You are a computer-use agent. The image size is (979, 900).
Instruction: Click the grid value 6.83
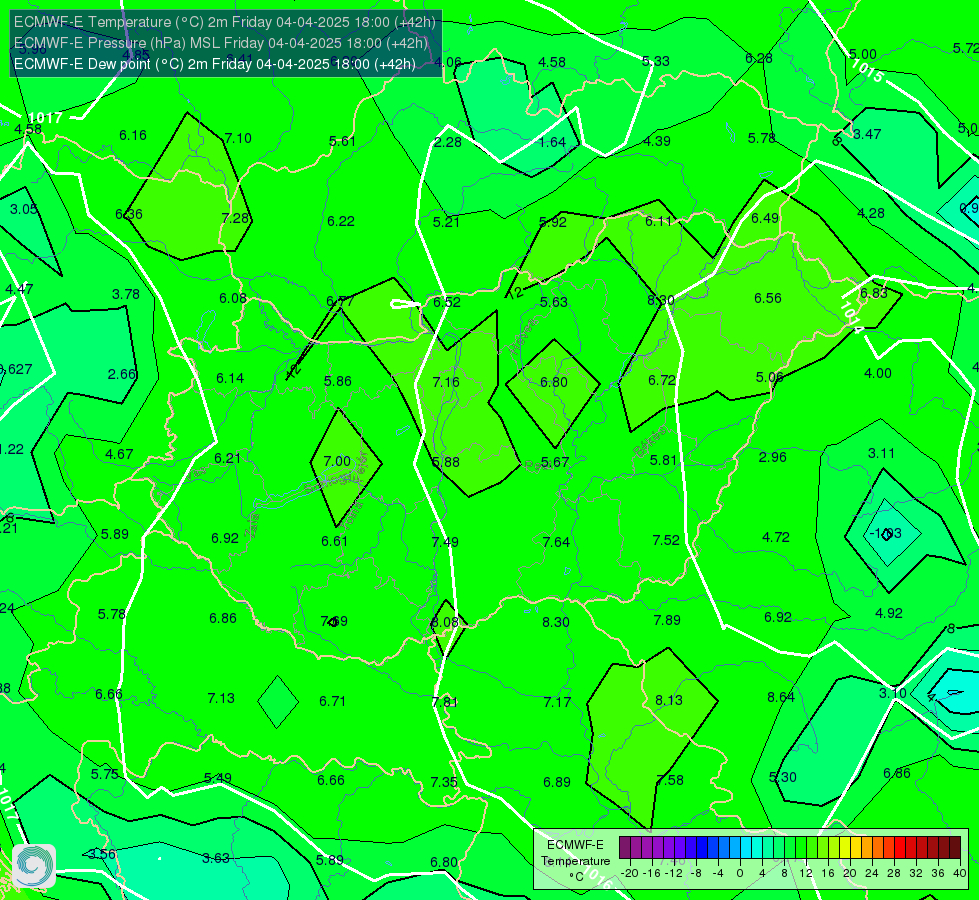(873, 293)
